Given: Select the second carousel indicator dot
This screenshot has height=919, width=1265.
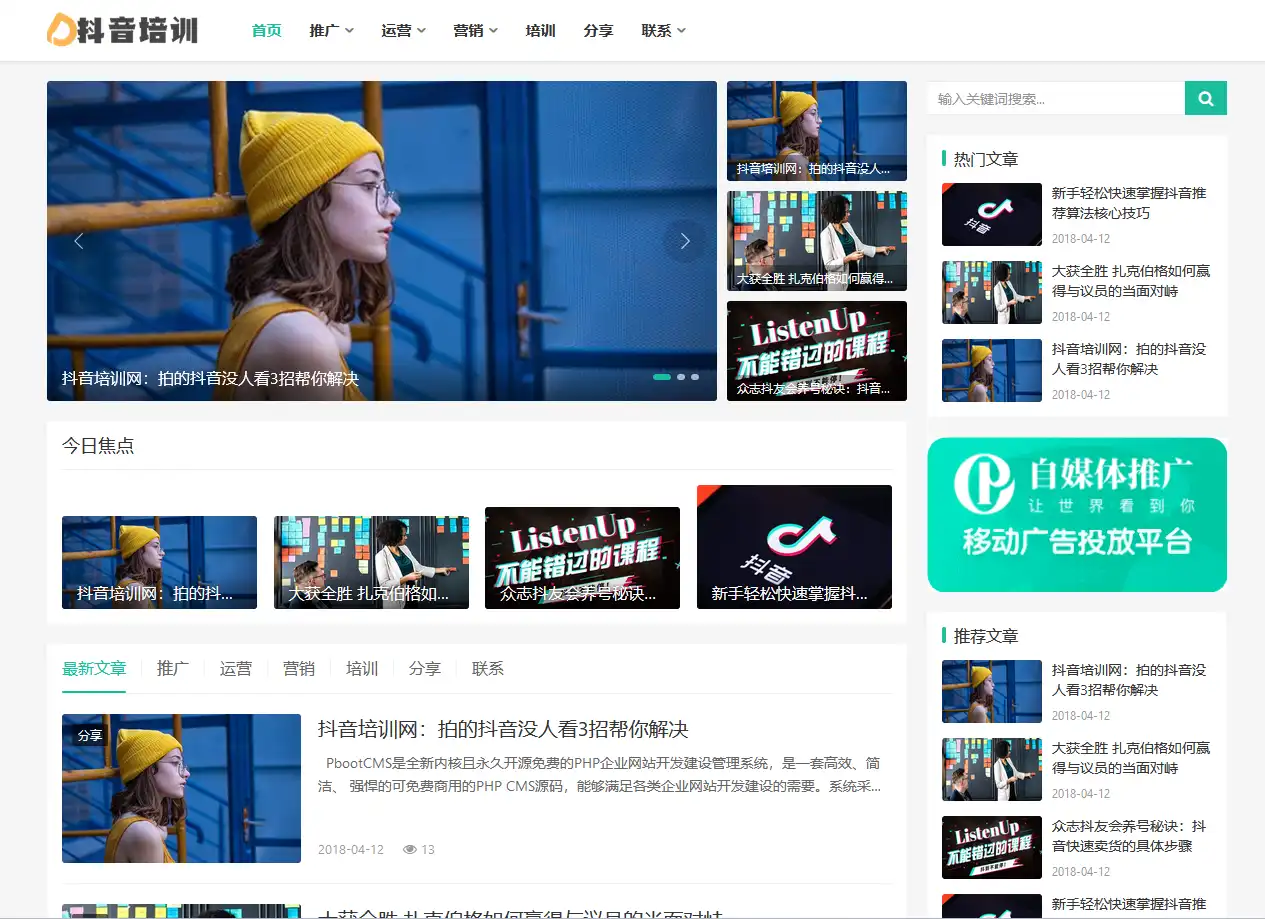Looking at the screenshot, I should tap(681, 377).
